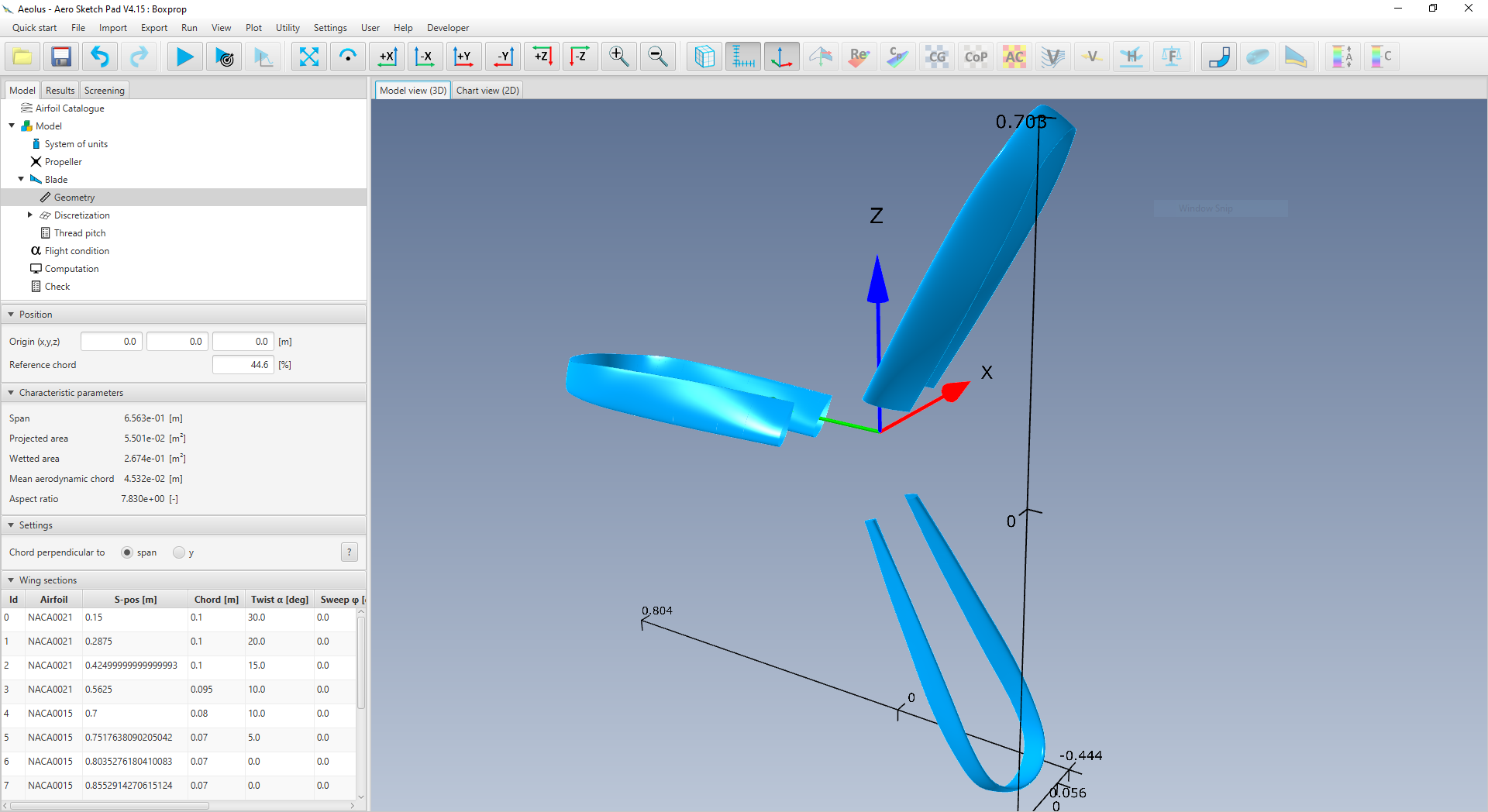Open the Plot menu
The width and height of the screenshot is (1488, 812).
pos(253,28)
